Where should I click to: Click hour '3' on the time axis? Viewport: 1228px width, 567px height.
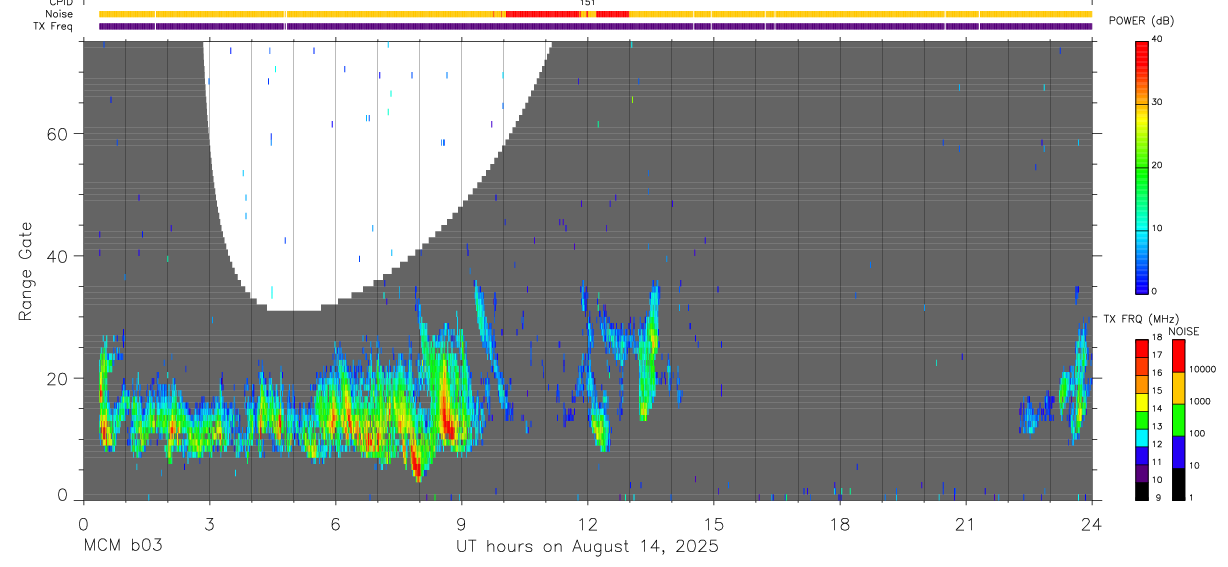(x=209, y=523)
